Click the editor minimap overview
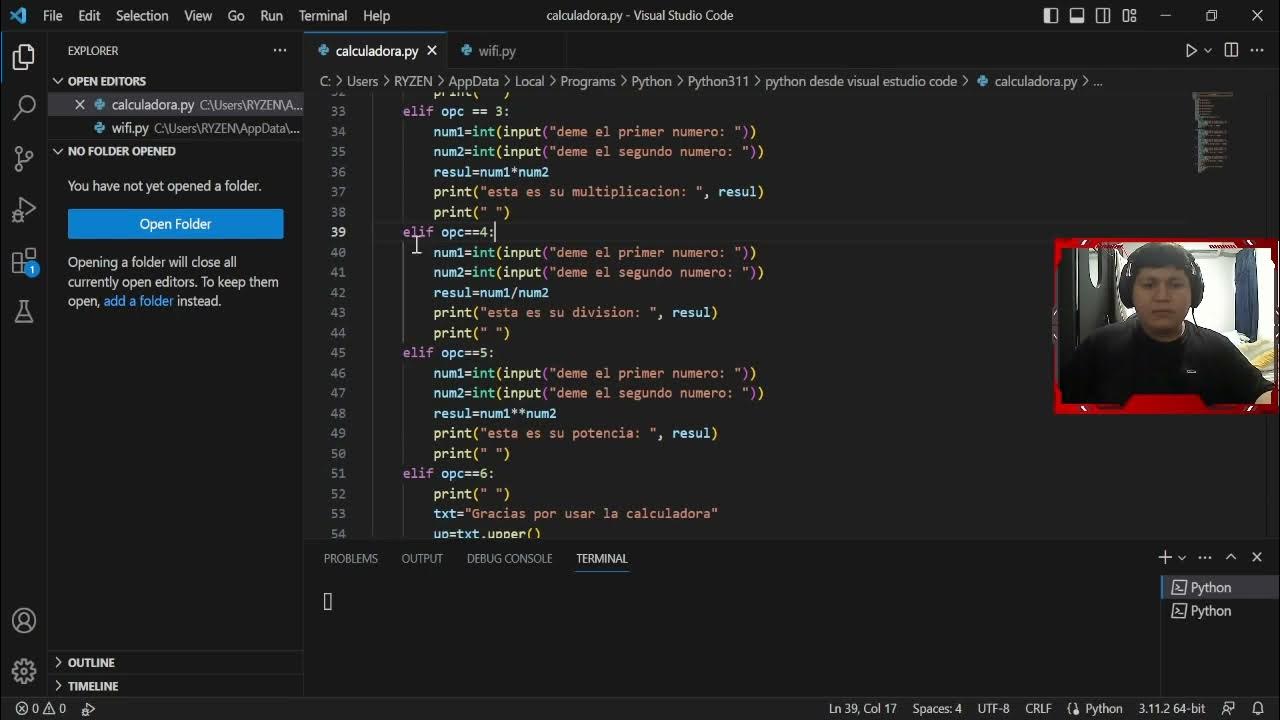 pyautogui.click(x=1214, y=132)
